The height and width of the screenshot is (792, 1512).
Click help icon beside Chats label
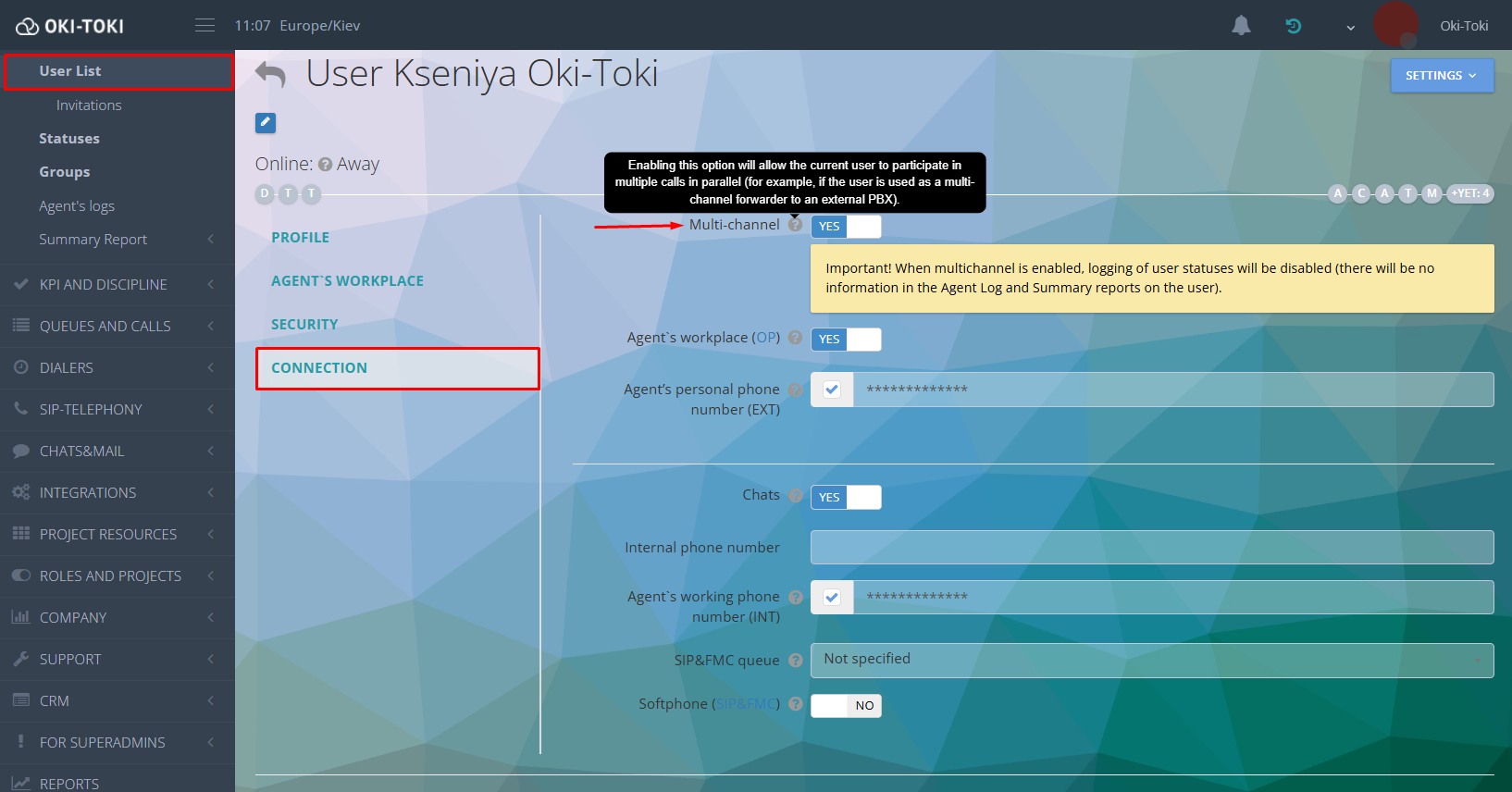pos(795,496)
